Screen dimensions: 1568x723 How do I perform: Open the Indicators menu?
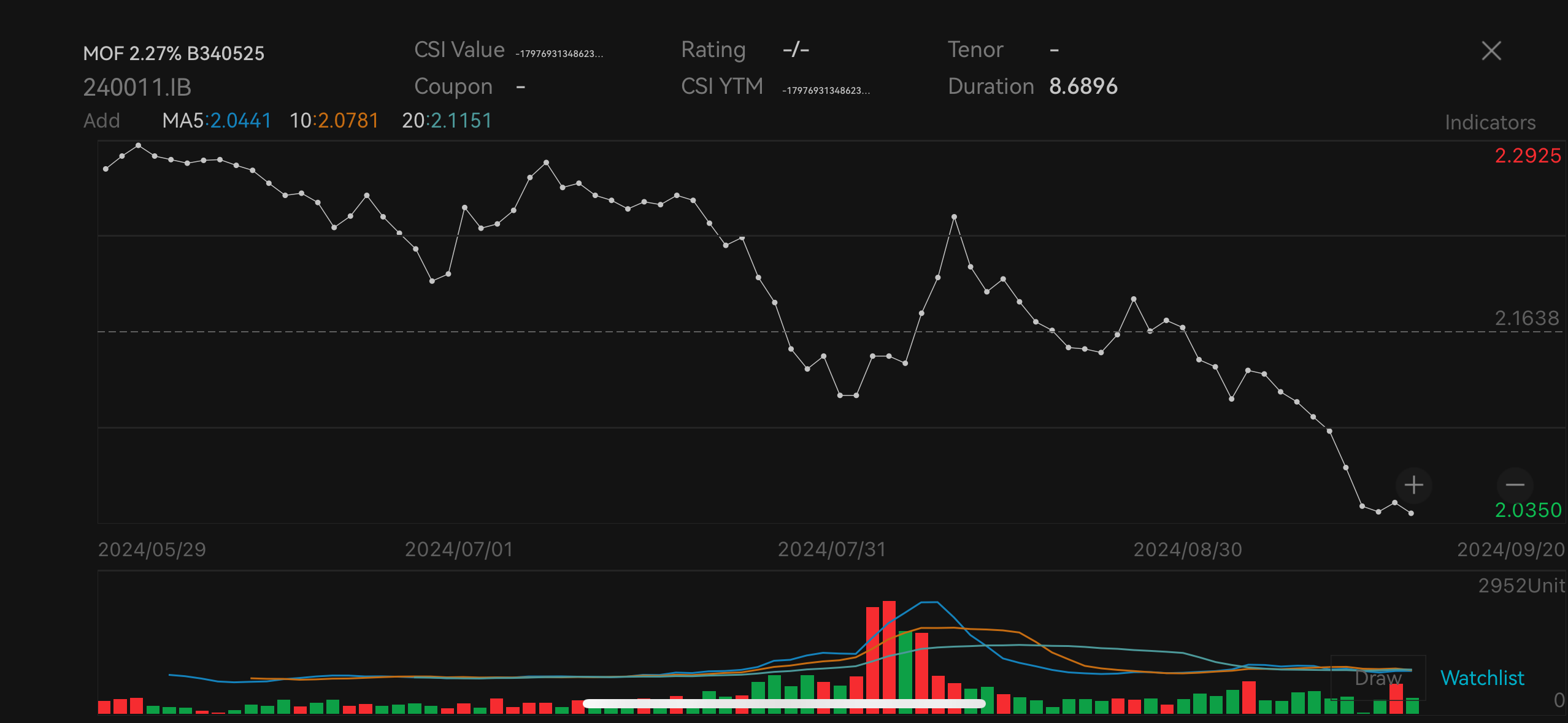click(x=1489, y=122)
